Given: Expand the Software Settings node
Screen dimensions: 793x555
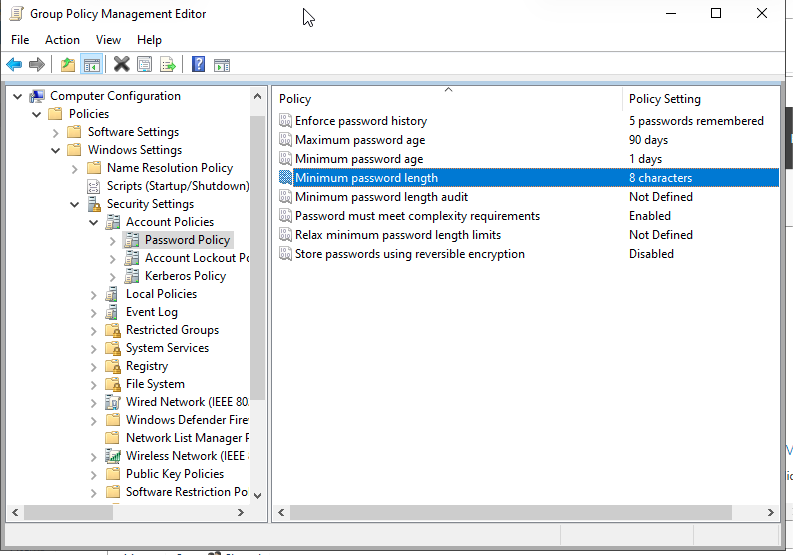Looking at the screenshot, I should point(56,133).
